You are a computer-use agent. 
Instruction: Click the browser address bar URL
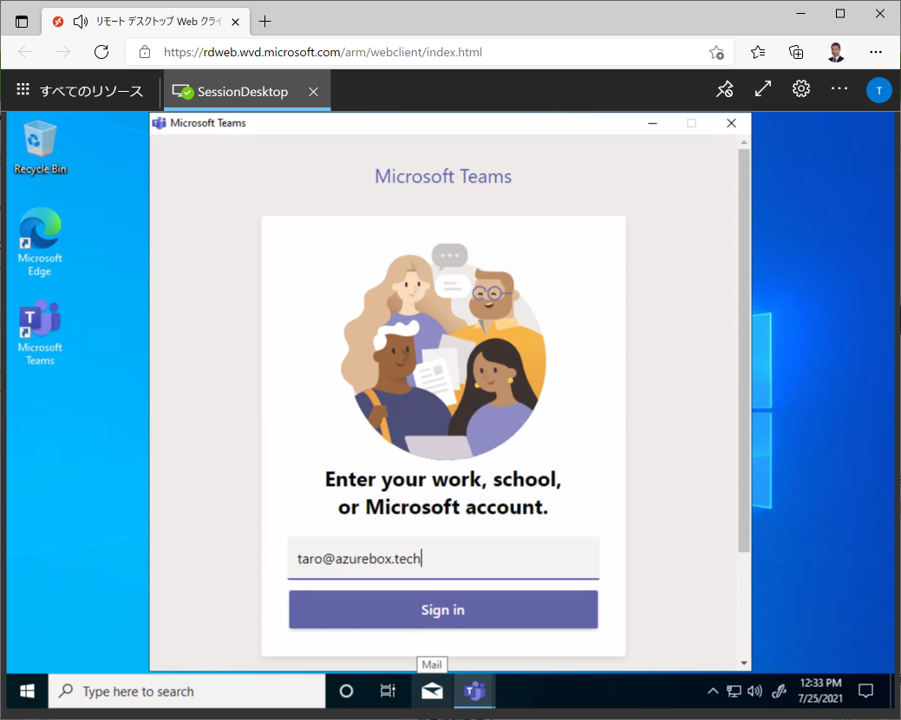pos(323,52)
